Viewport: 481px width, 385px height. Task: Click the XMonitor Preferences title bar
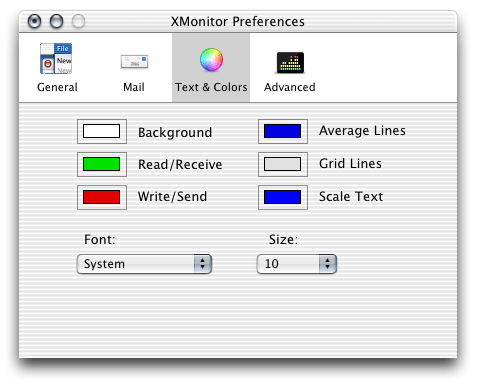pyautogui.click(x=238, y=21)
